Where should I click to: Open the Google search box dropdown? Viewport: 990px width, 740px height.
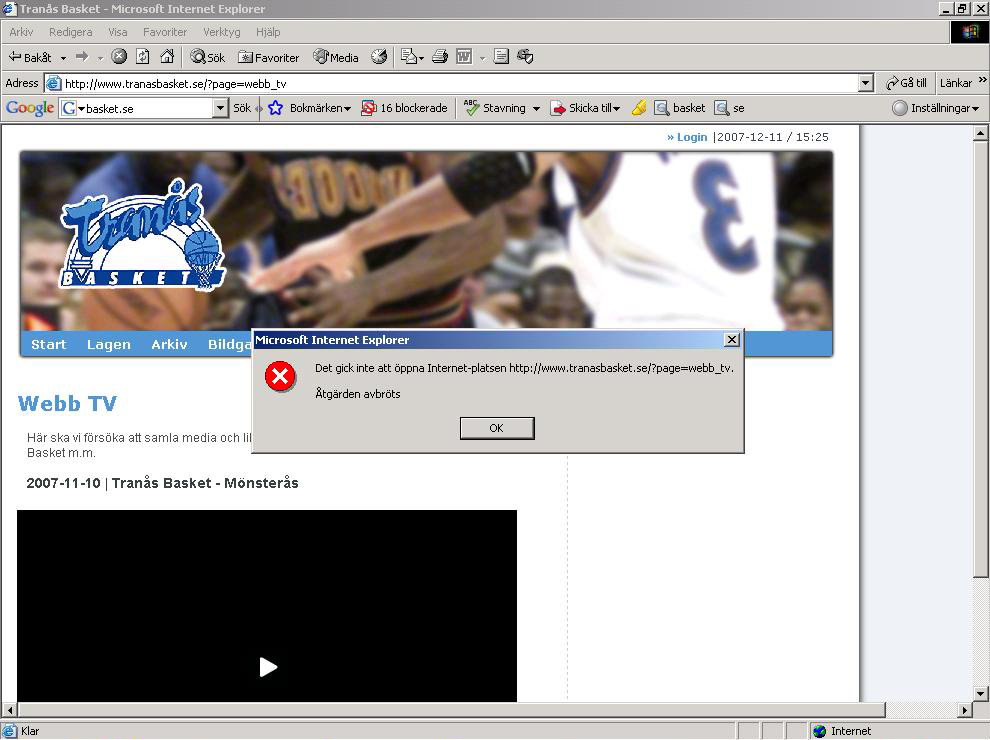(x=220, y=108)
